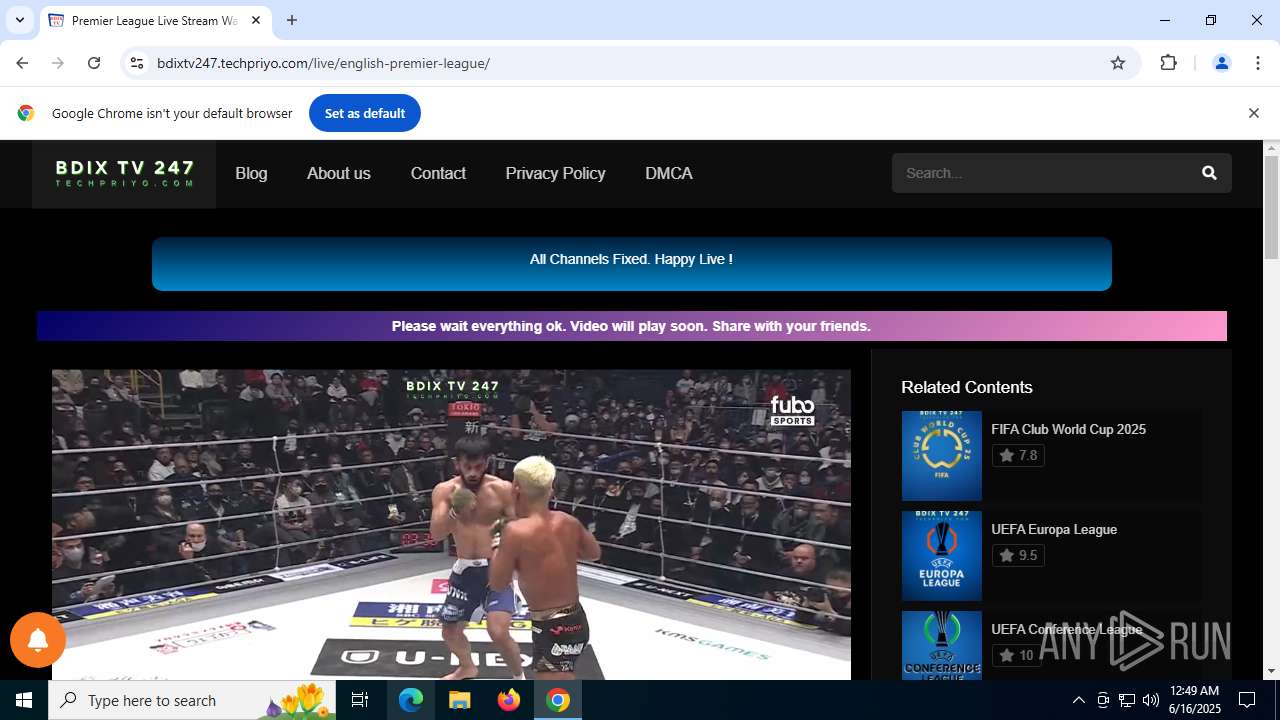
Task: Open the network tray icon
Action: pos(1127,700)
